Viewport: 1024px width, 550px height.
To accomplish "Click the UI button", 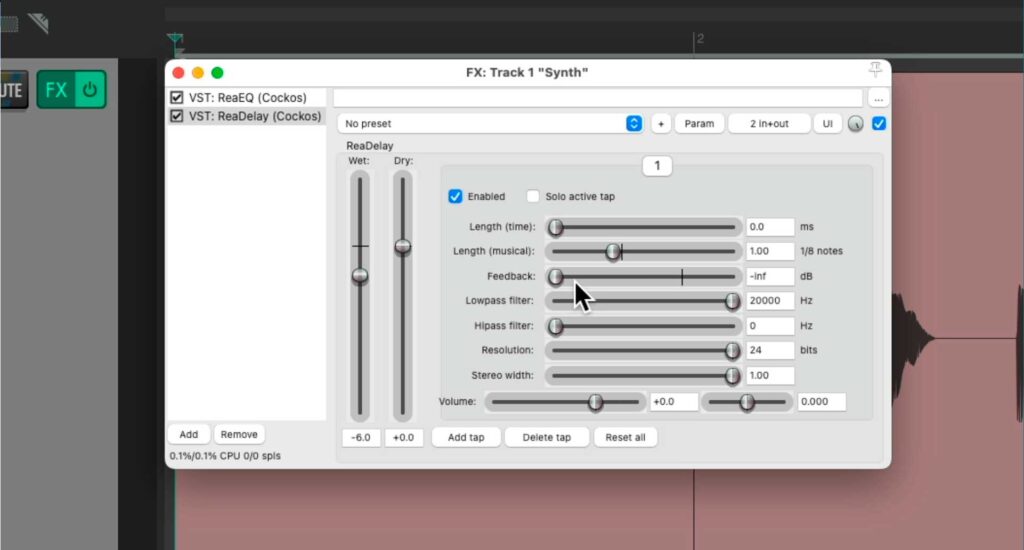I will [x=827, y=123].
